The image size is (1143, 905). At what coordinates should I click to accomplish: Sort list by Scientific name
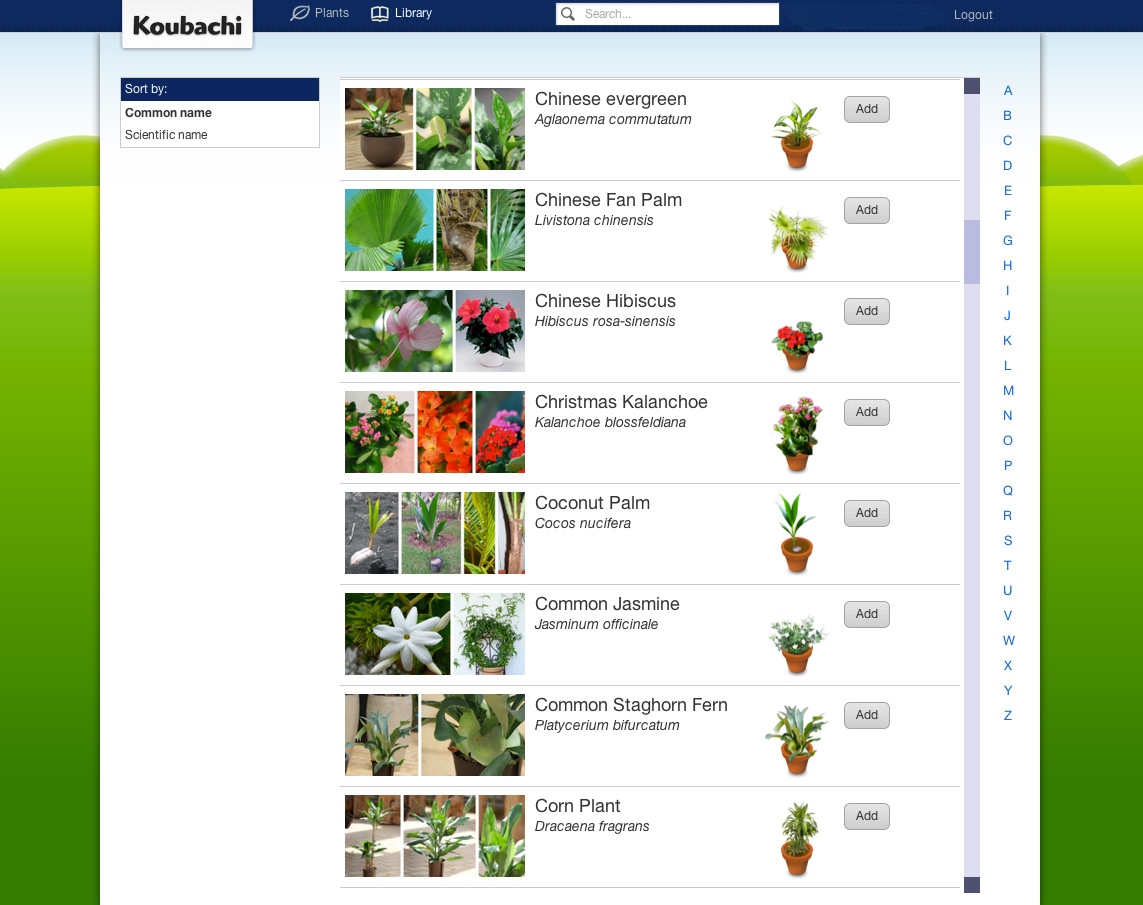click(166, 135)
